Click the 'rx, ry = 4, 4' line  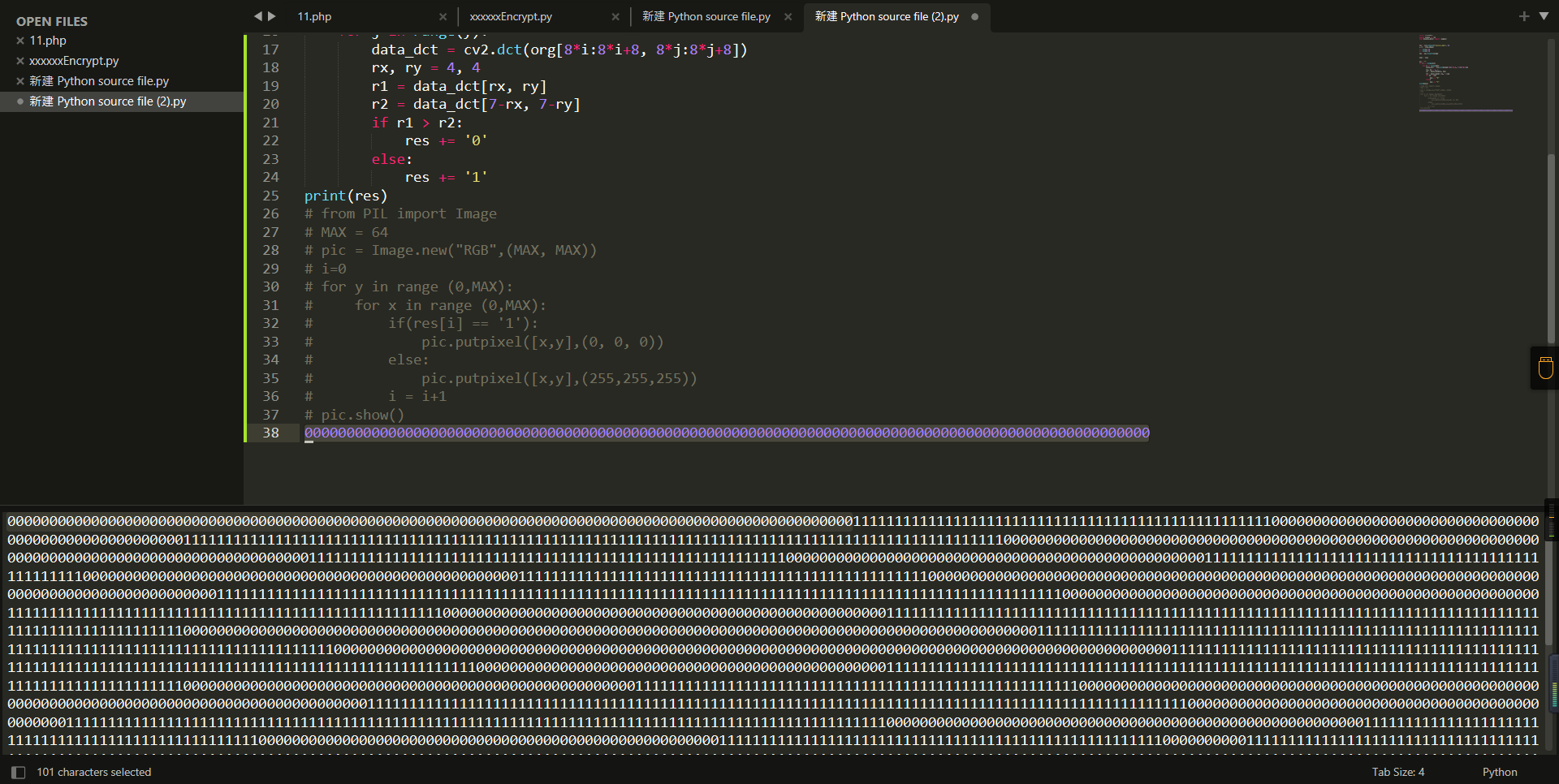(426, 67)
